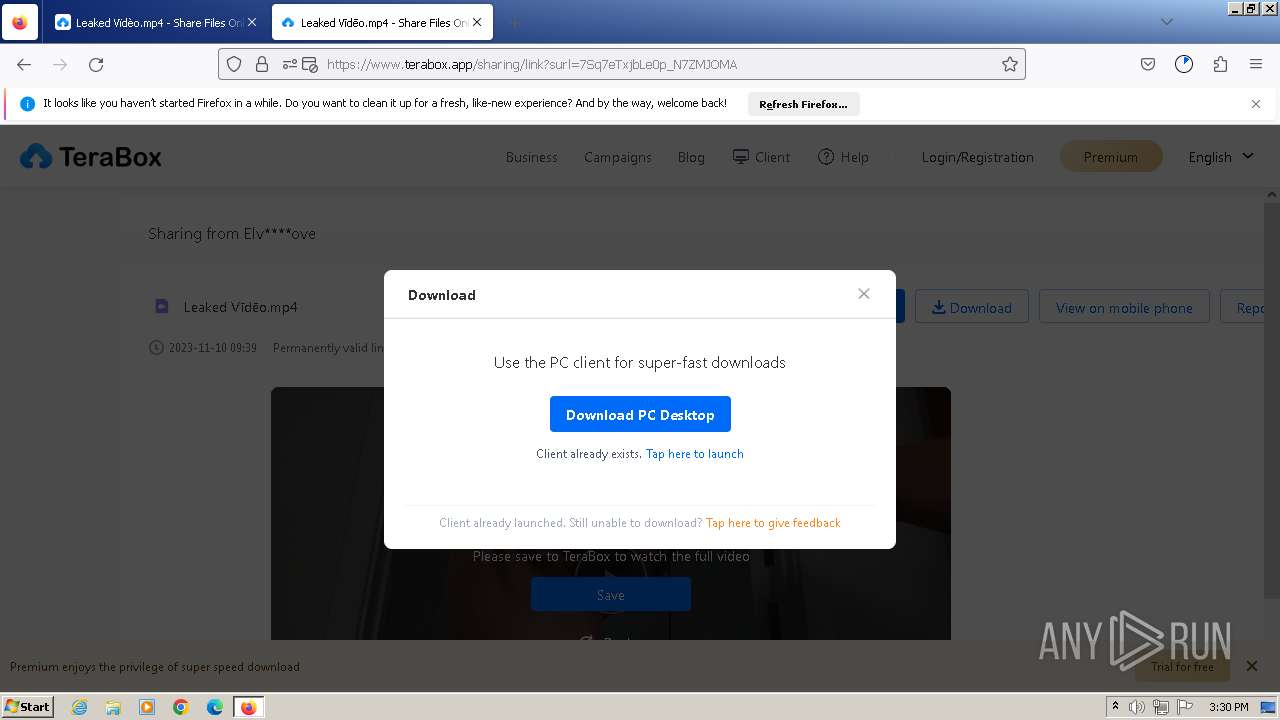Launch Internet Explorer from taskbar
The height and width of the screenshot is (720, 1280).
pyautogui.click(x=80, y=707)
